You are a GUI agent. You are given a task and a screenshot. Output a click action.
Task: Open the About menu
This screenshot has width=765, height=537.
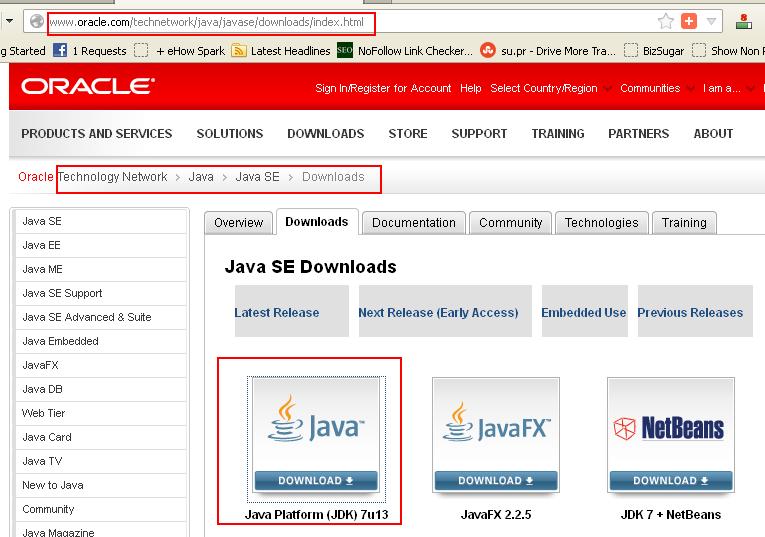point(713,134)
